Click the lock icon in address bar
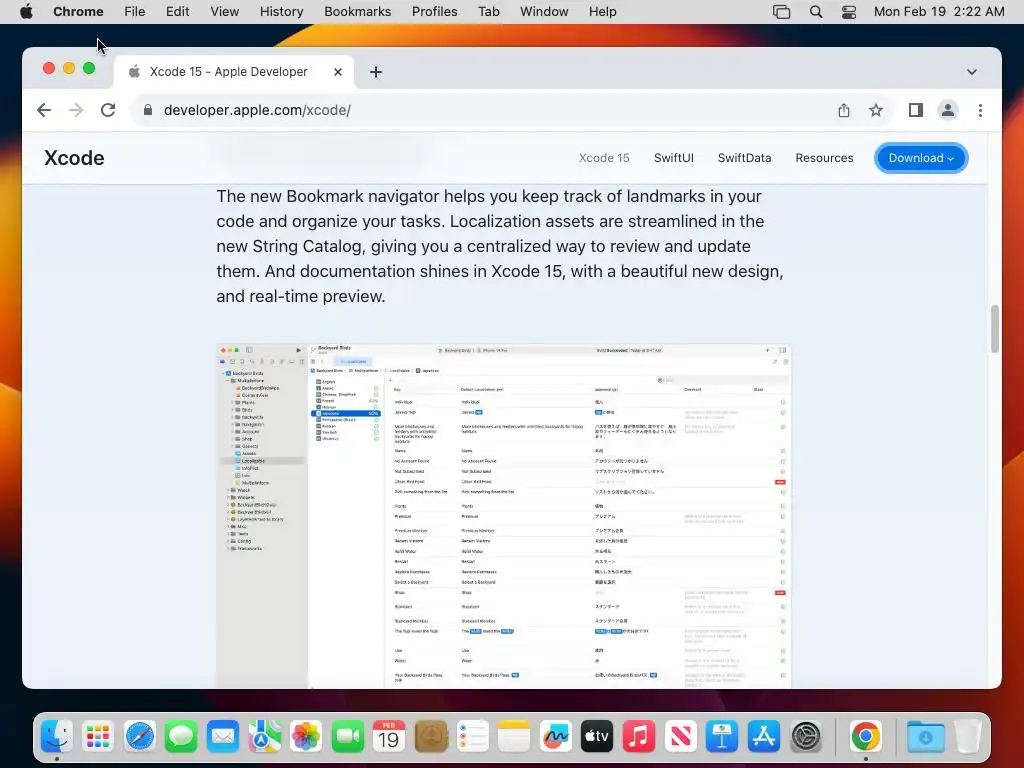Viewport: 1024px width, 768px height. pos(148,110)
